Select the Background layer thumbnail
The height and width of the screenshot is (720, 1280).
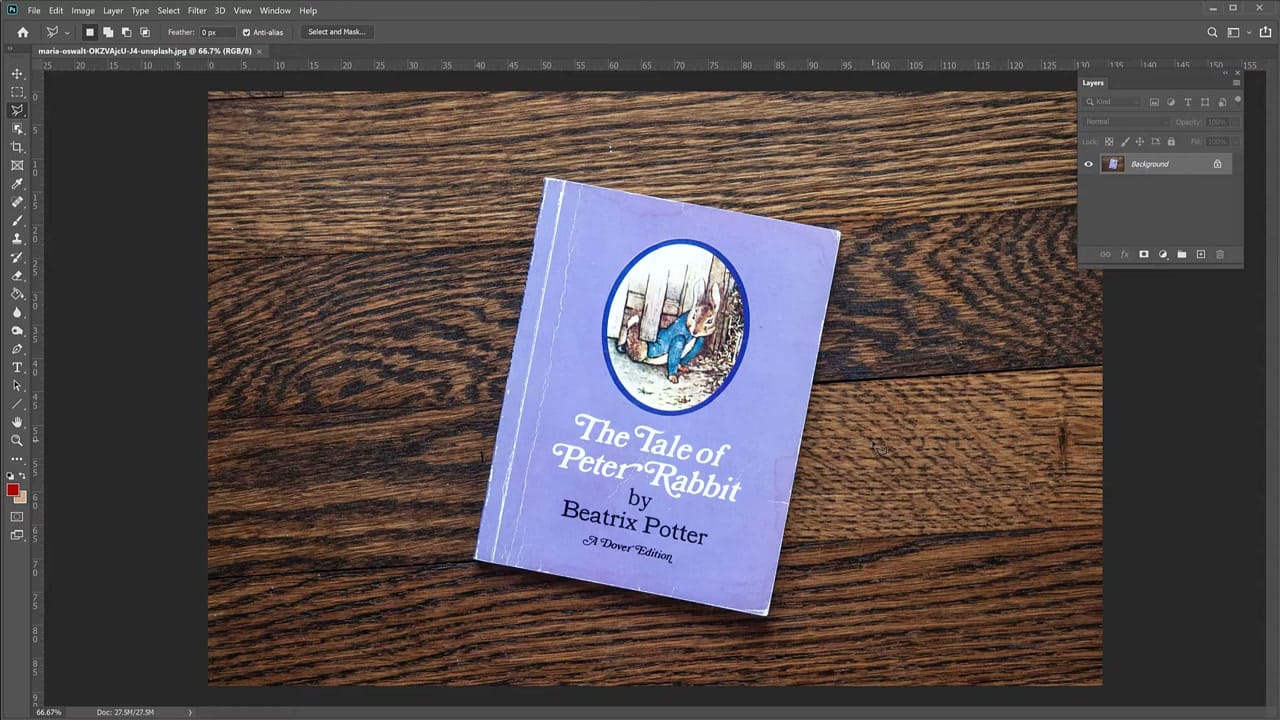tap(1113, 164)
